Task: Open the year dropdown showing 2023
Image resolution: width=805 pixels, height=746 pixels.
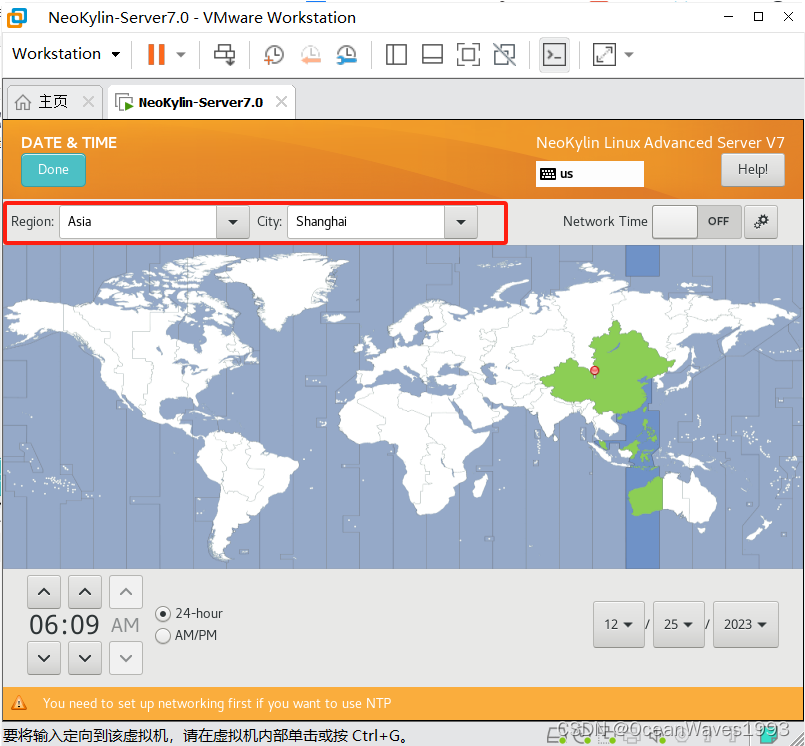Action: point(745,624)
